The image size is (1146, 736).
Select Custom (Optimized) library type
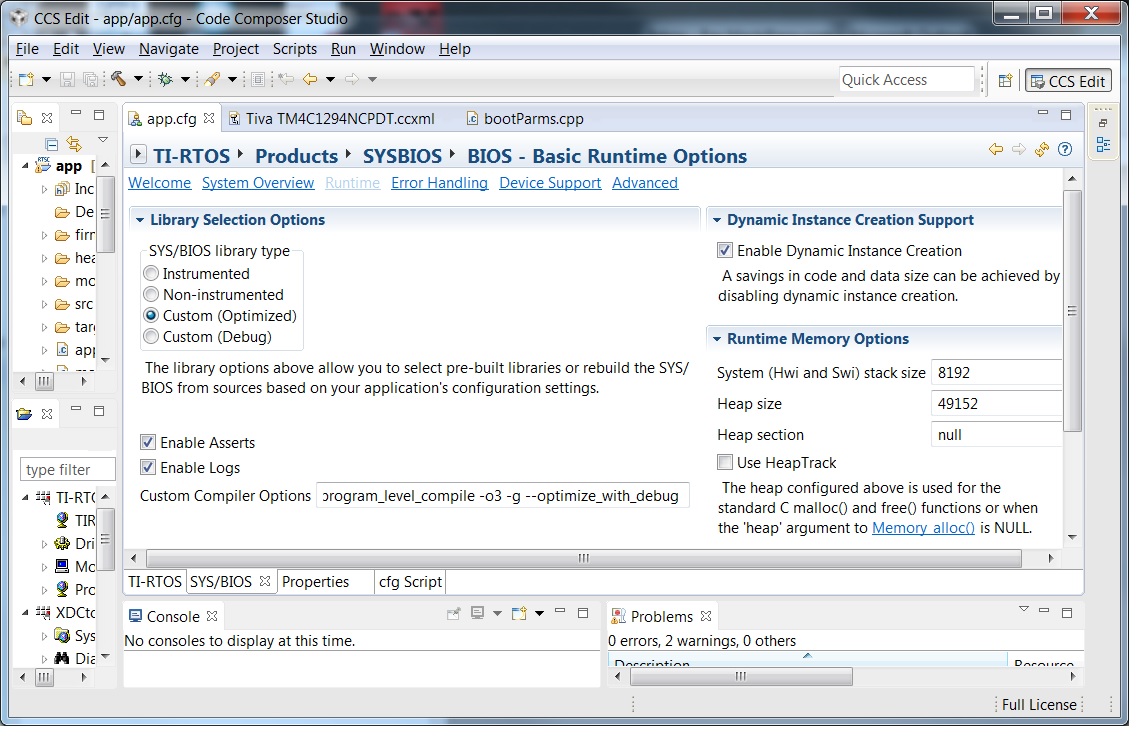151,316
